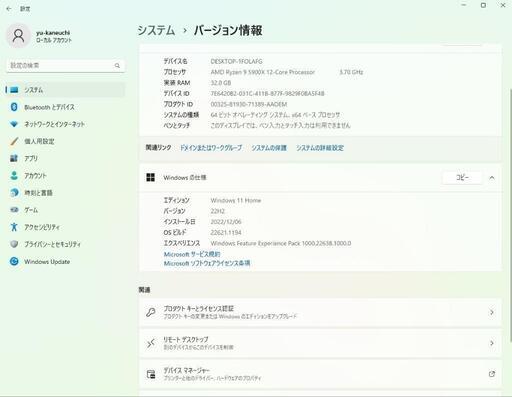Viewport: 512px width, 397px height.
Task: Select processor text AMD Ryzen 9 5900X
Action: [263, 72]
